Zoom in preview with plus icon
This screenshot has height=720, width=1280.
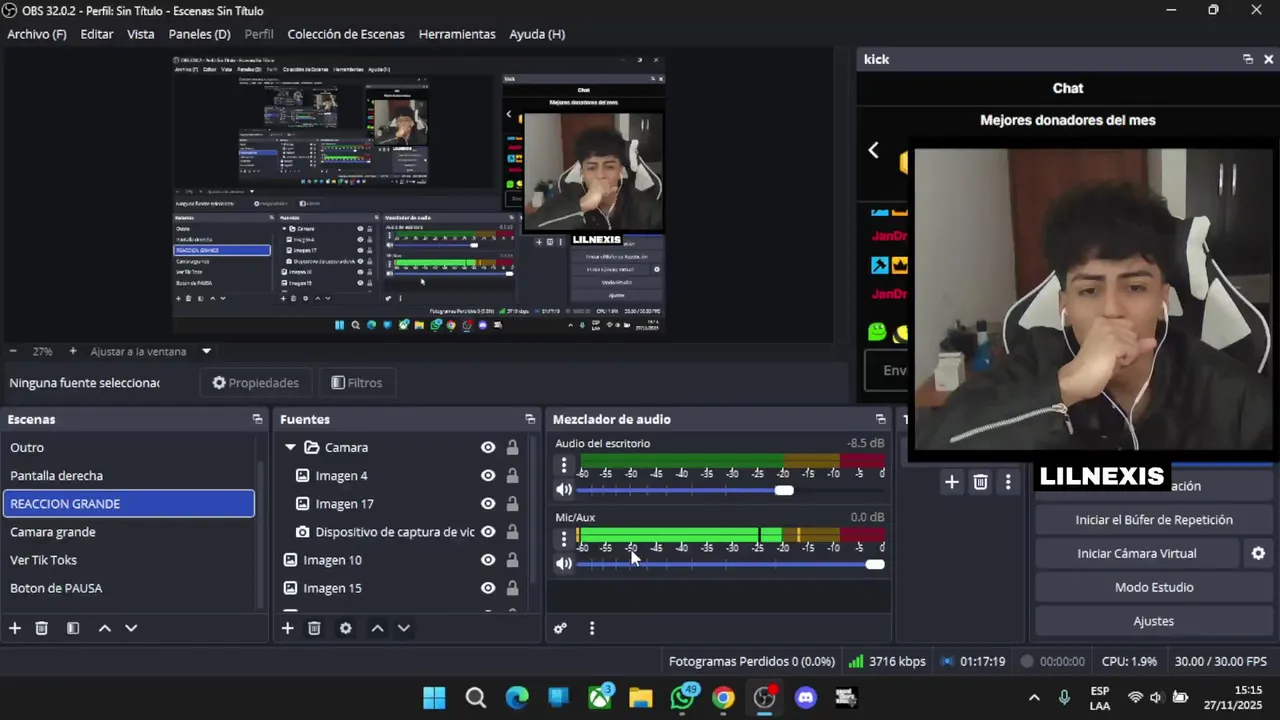[72, 351]
